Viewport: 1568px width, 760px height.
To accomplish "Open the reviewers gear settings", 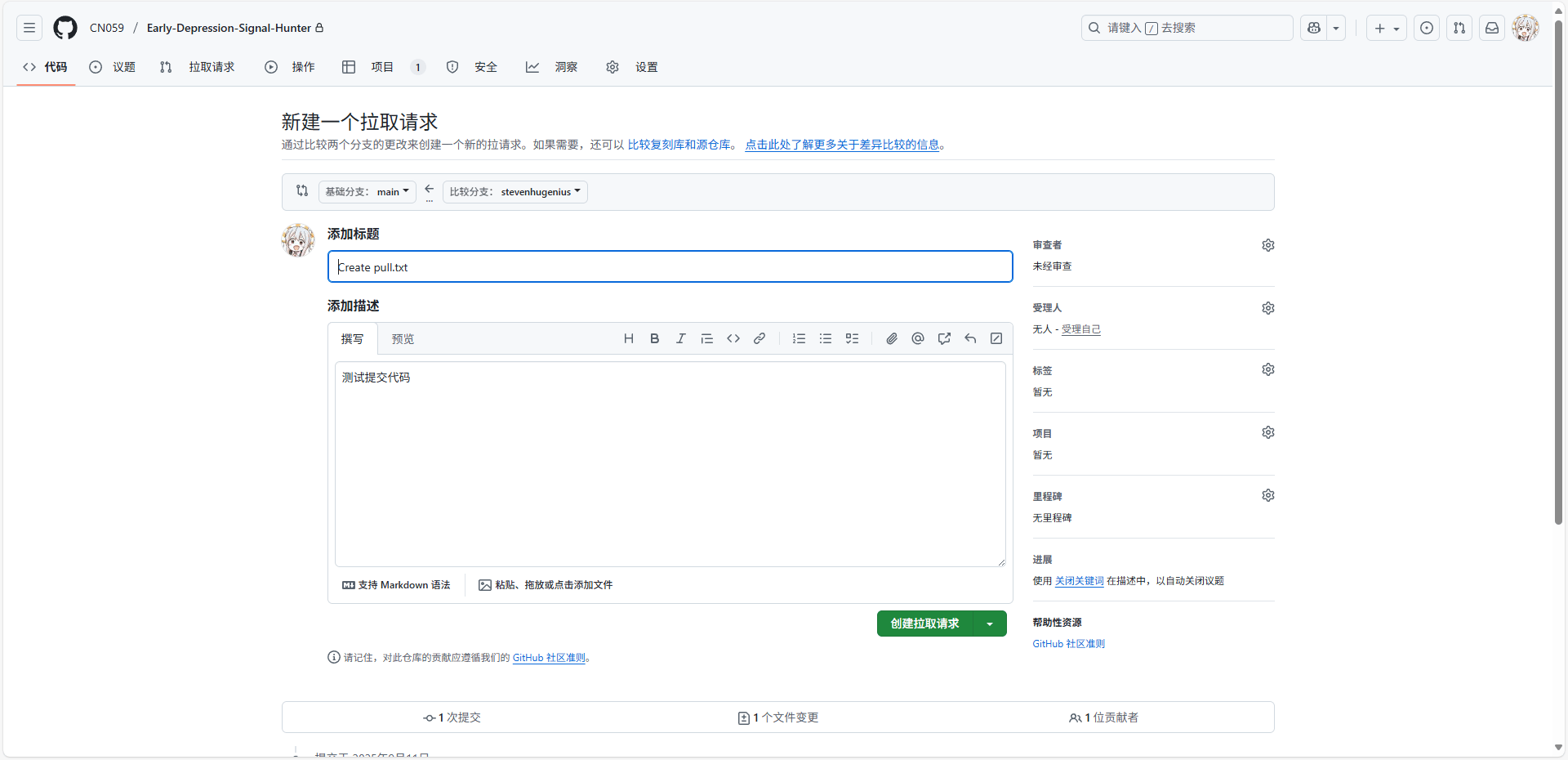I will pos(1267,245).
